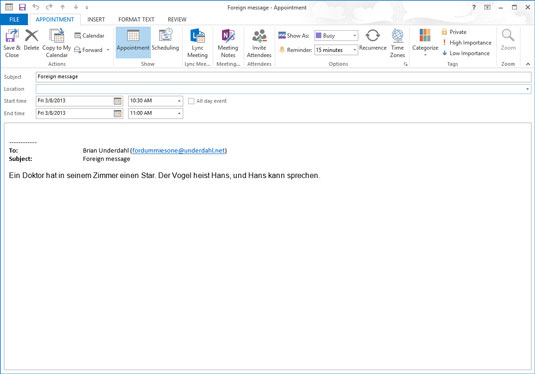Set High Importance tag
Screen dimensions: 535x374
467,42
